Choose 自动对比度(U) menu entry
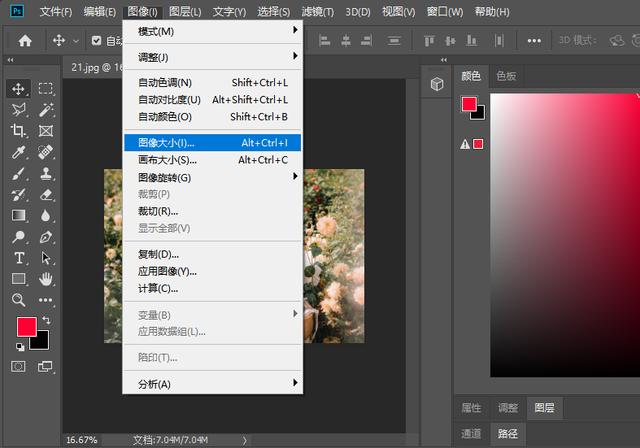The height and width of the screenshot is (448, 640). [213, 100]
